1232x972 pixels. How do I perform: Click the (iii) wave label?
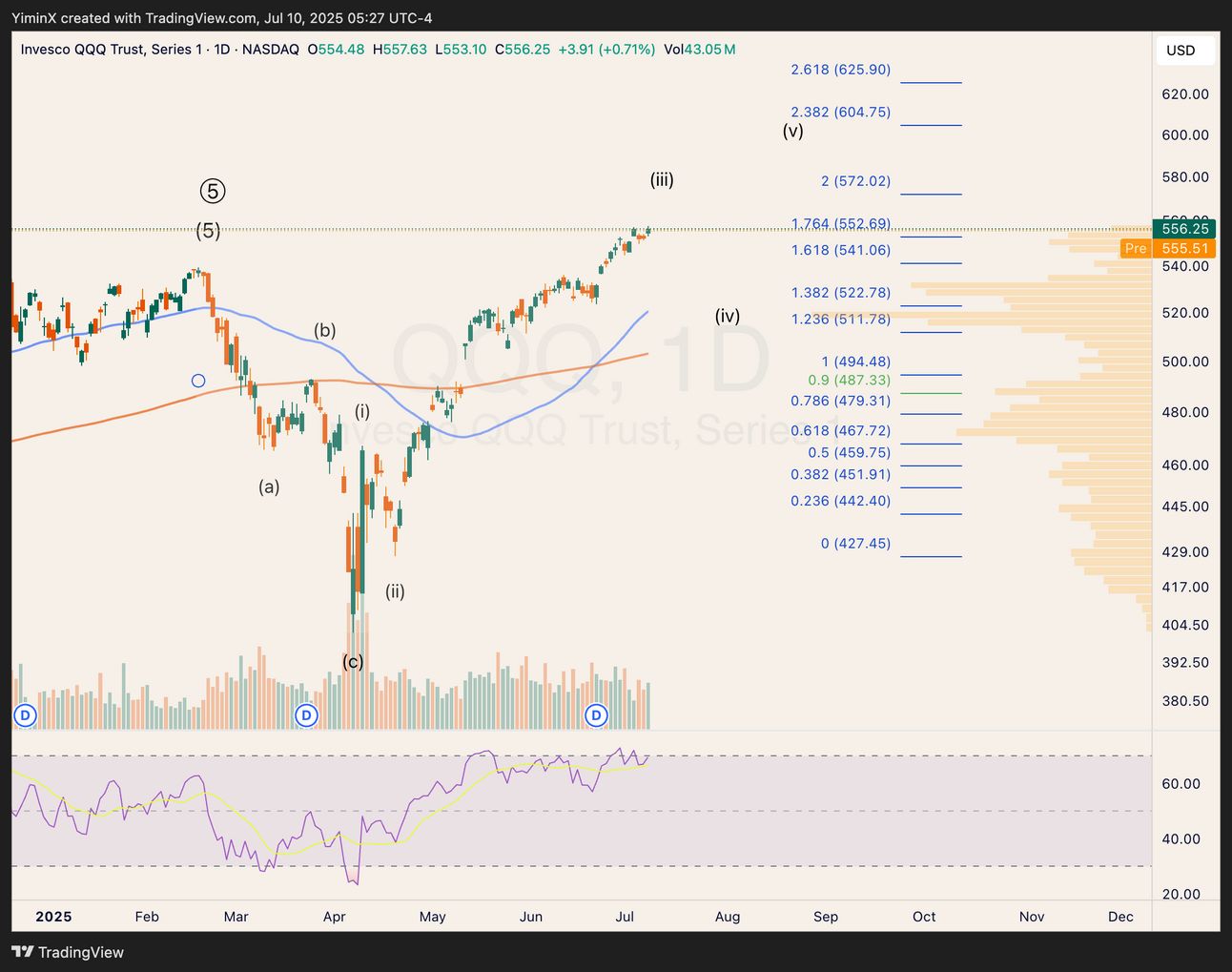coord(662,179)
